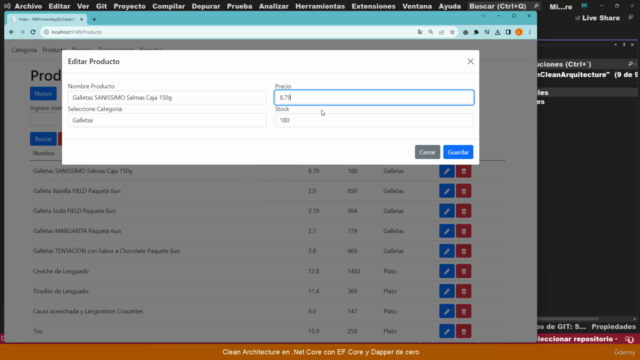Image resolution: width=640 pixels, height=360 pixels.
Task: Click the browser address bar URL
Action: pos(77,32)
